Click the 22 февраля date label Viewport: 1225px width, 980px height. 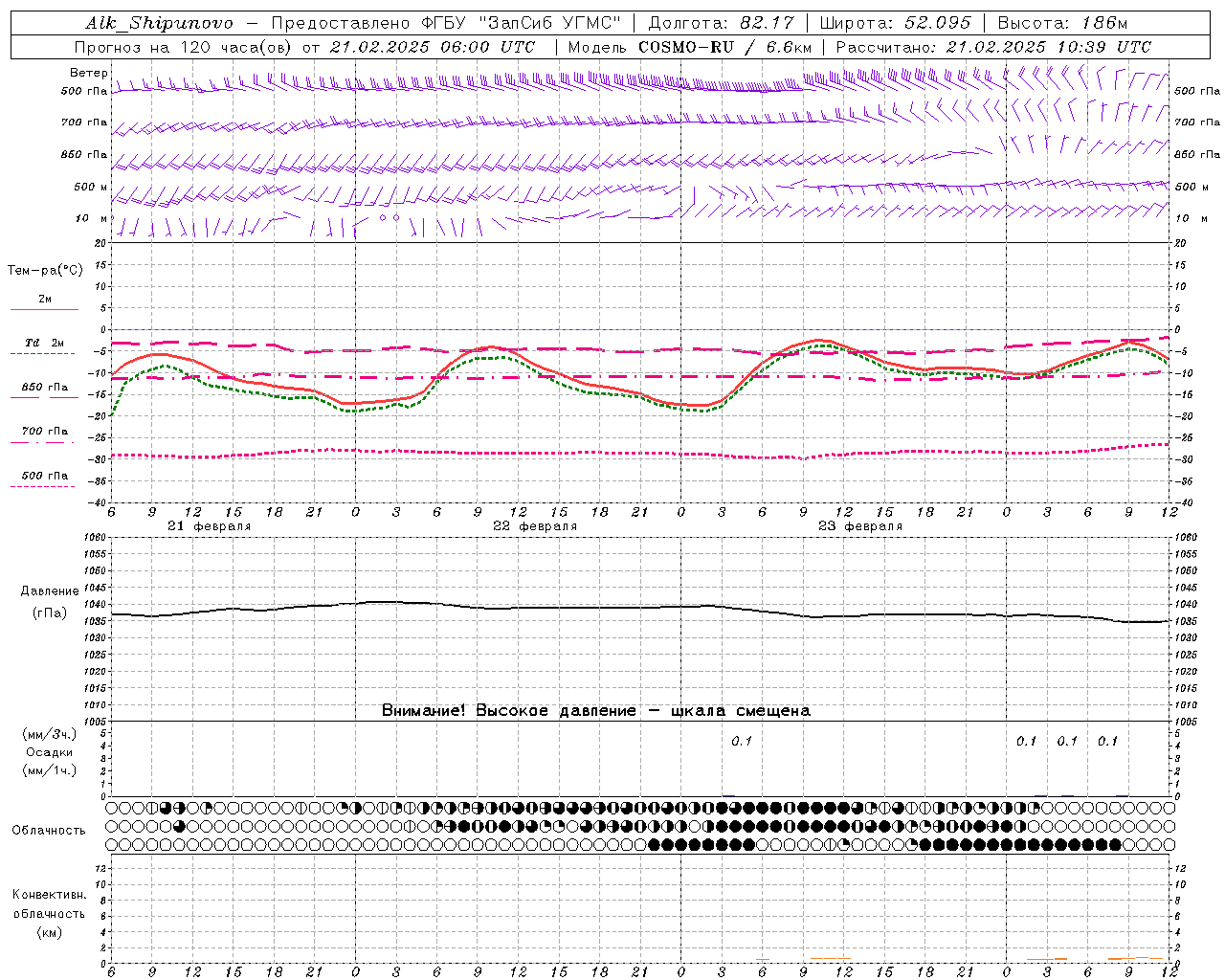pyautogui.click(x=535, y=526)
